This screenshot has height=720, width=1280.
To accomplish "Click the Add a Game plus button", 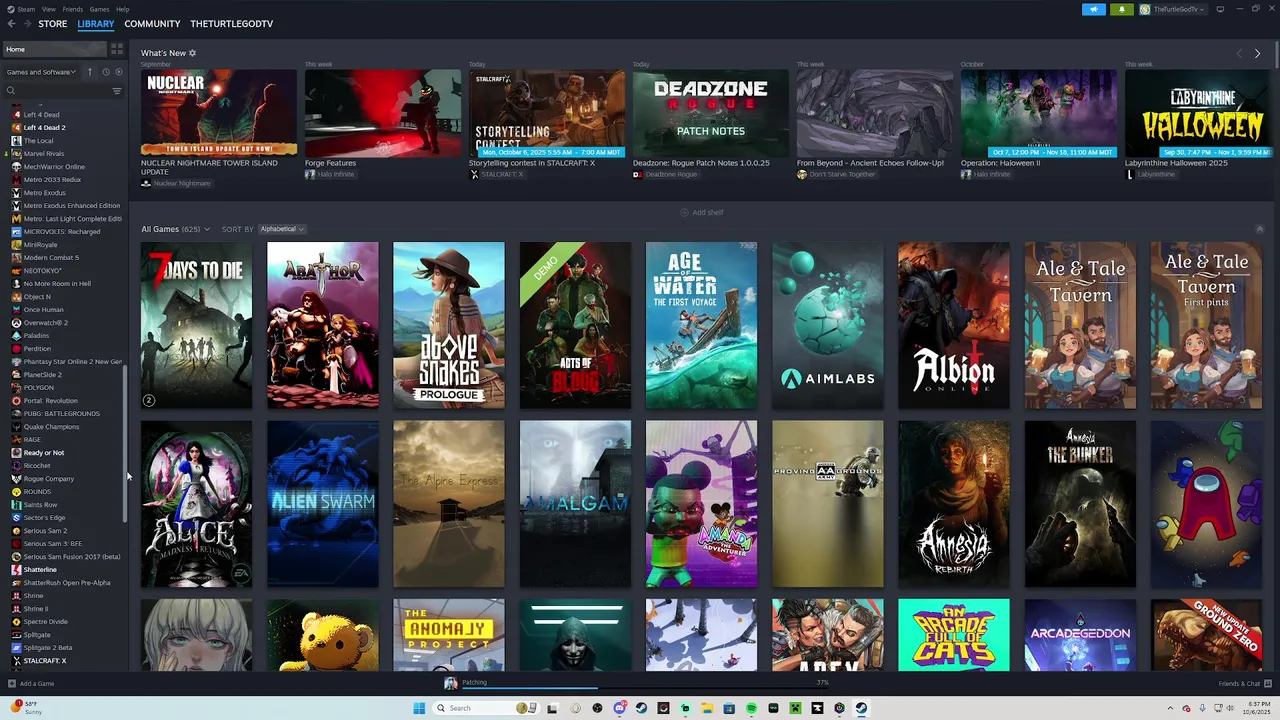I will point(12,684).
